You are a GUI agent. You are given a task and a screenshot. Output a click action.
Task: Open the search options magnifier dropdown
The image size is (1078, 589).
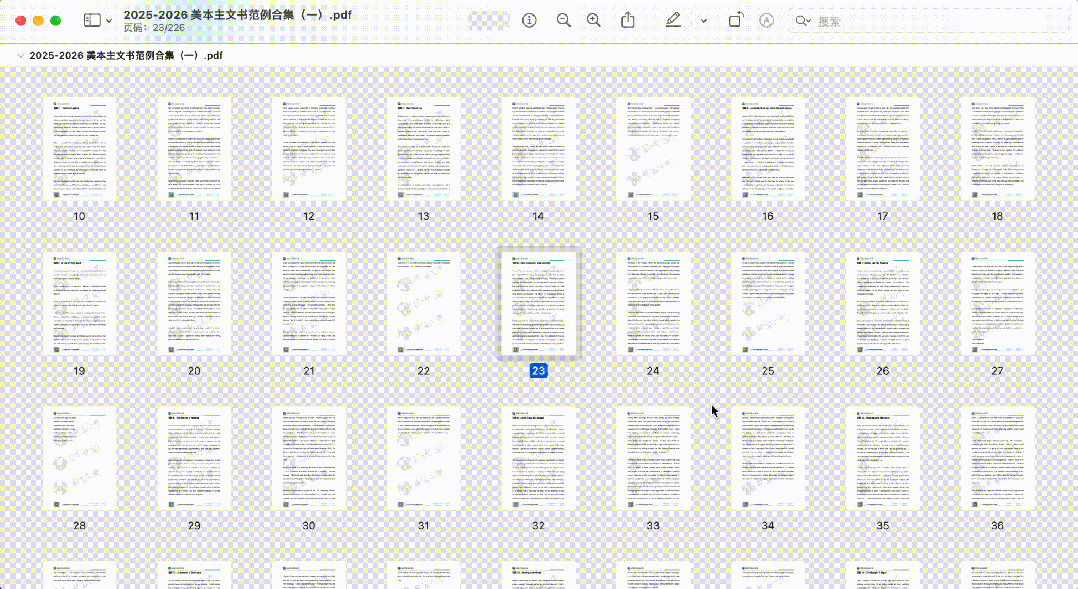pos(803,21)
